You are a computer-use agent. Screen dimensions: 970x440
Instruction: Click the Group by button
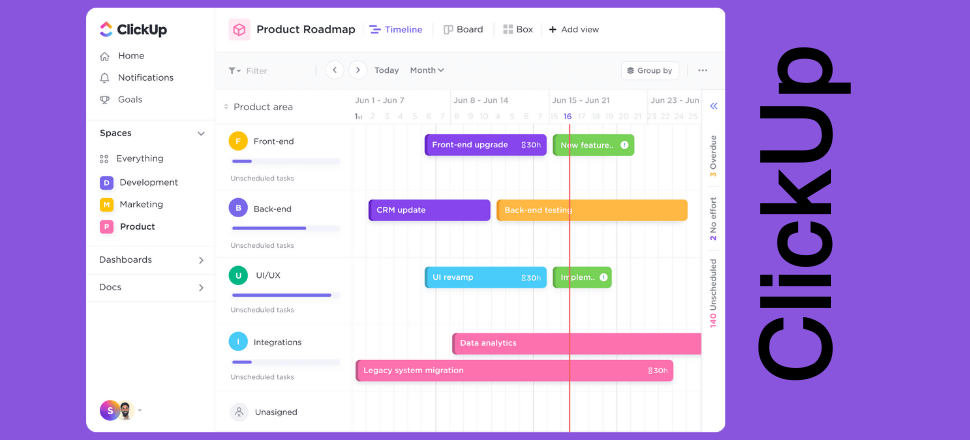tap(650, 71)
